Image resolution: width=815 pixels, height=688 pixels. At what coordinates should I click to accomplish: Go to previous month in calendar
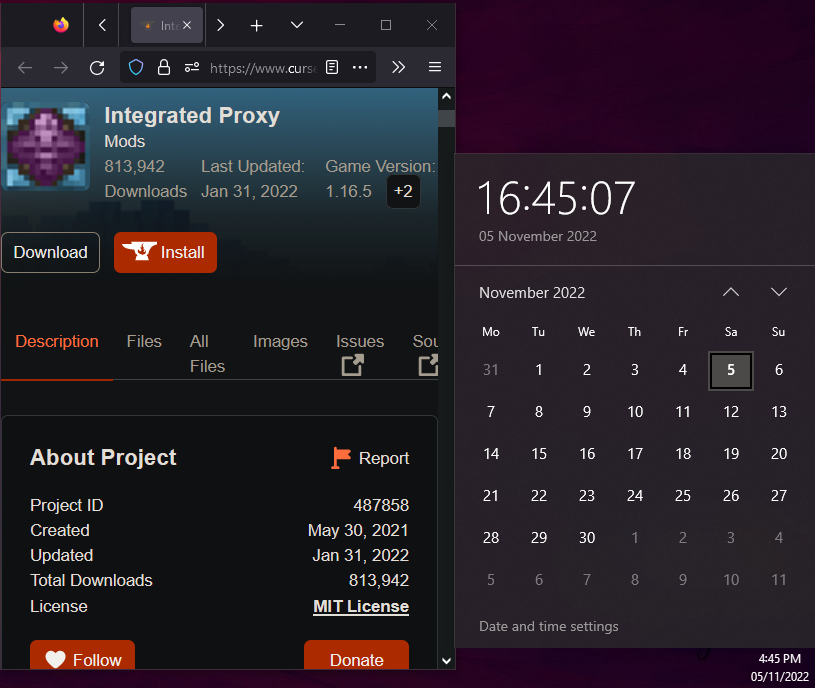(731, 292)
